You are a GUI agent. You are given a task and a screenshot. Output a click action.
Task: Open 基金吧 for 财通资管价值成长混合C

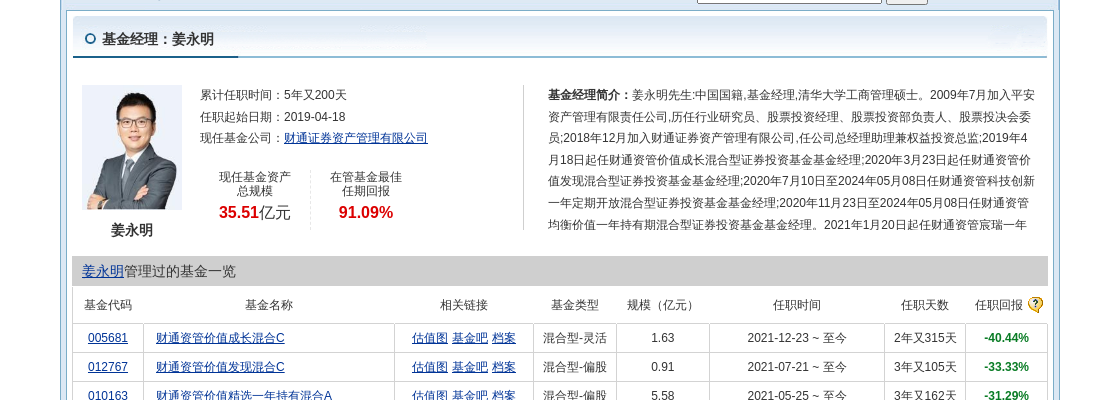[470, 338]
